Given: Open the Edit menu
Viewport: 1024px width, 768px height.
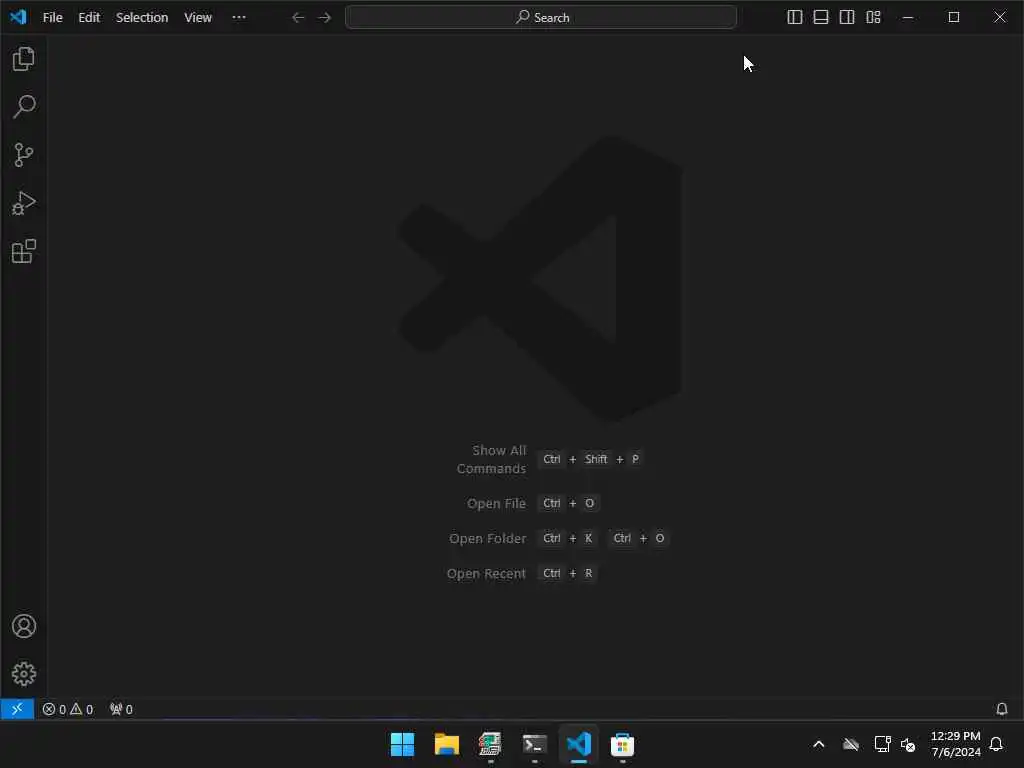Looking at the screenshot, I should click(x=89, y=18).
